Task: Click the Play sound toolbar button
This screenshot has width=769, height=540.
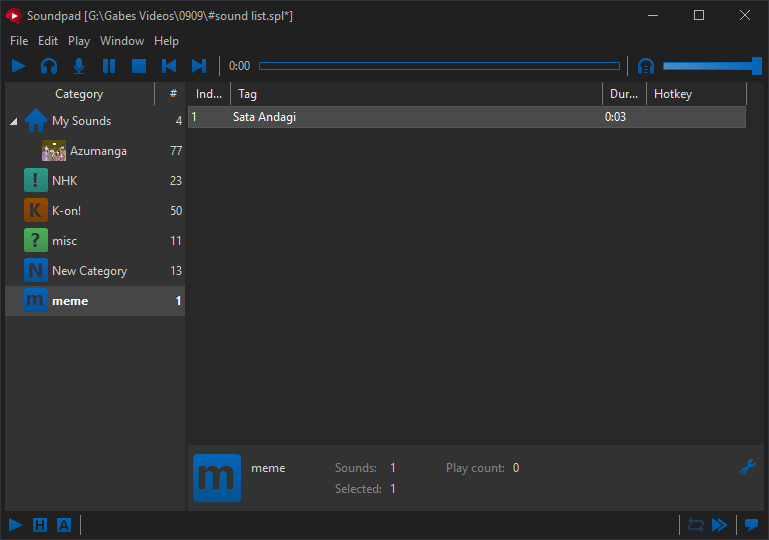Action: [19, 66]
